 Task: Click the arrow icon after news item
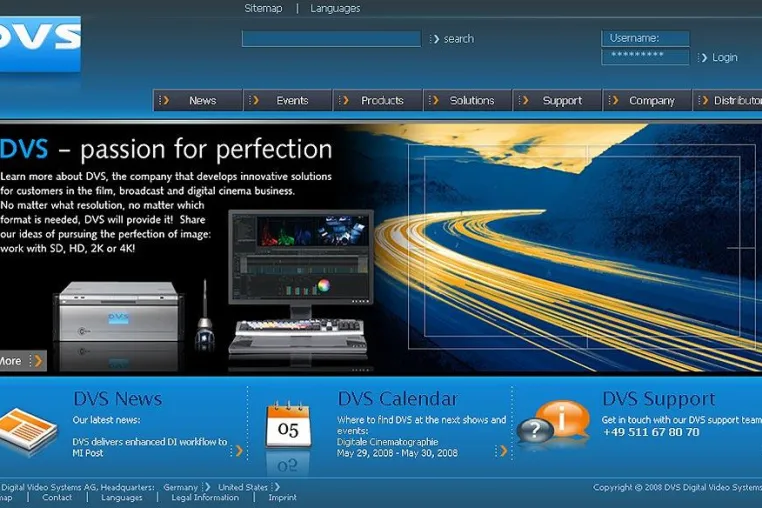237,451
